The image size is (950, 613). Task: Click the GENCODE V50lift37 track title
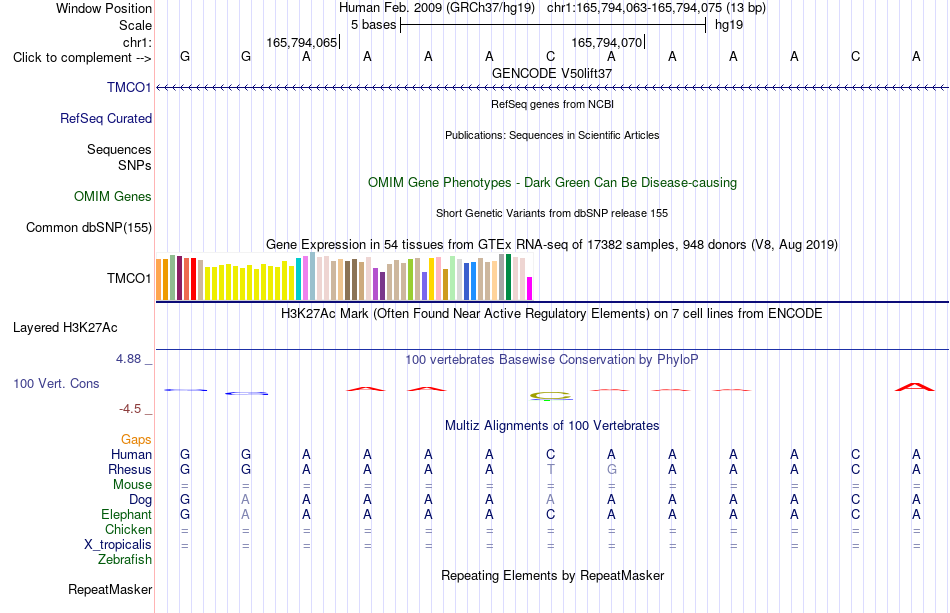coord(552,73)
